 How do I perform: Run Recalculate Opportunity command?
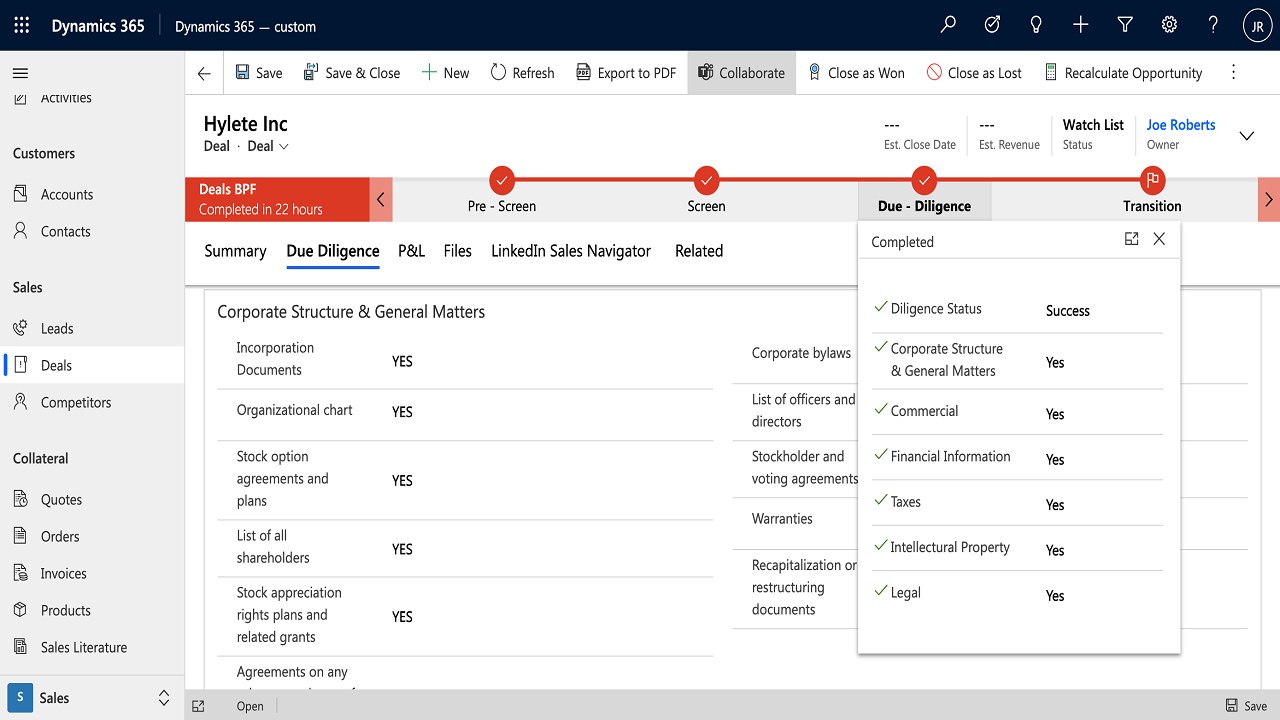point(1123,73)
